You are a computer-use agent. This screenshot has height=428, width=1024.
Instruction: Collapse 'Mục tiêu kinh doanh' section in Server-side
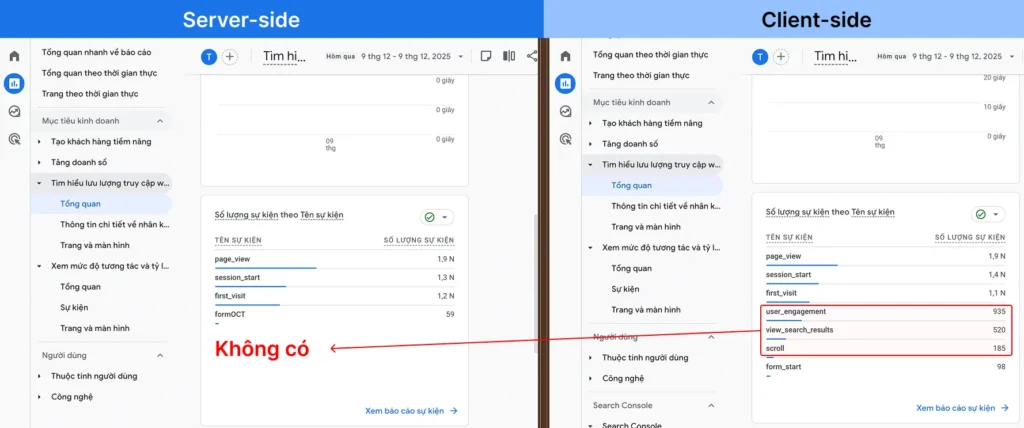click(x=160, y=121)
